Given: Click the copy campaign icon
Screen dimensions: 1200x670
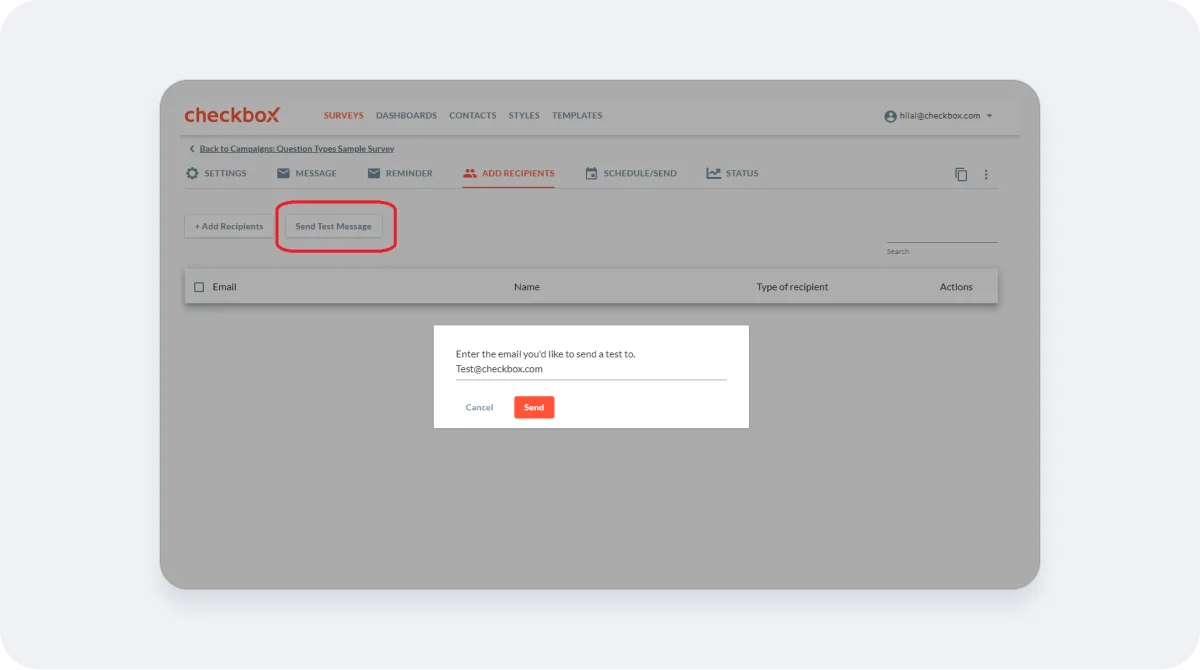Looking at the screenshot, I should 961,174.
